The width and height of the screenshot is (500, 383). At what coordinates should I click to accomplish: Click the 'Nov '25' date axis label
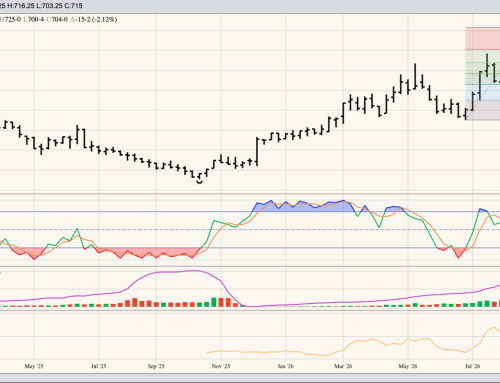tap(221, 366)
